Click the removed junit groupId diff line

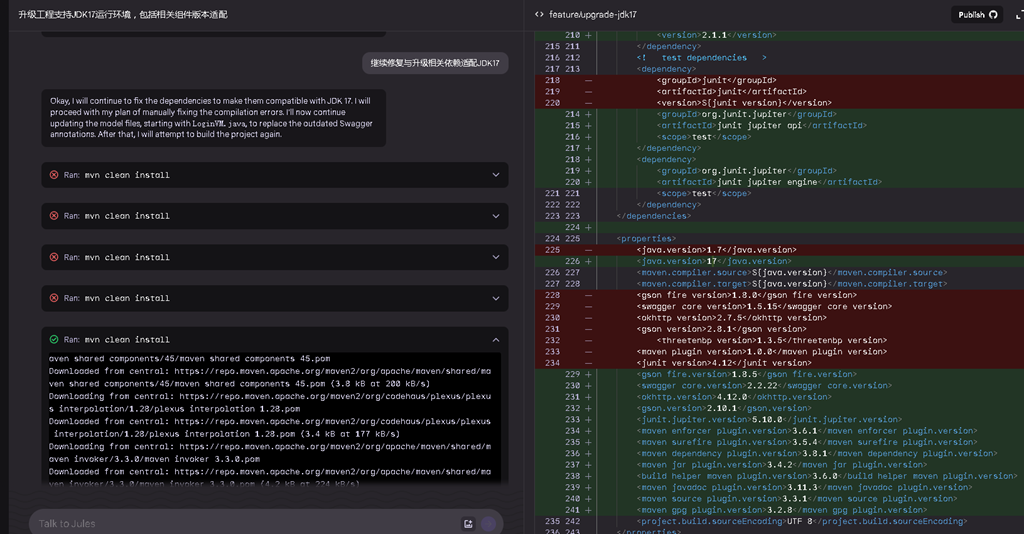click(716, 80)
